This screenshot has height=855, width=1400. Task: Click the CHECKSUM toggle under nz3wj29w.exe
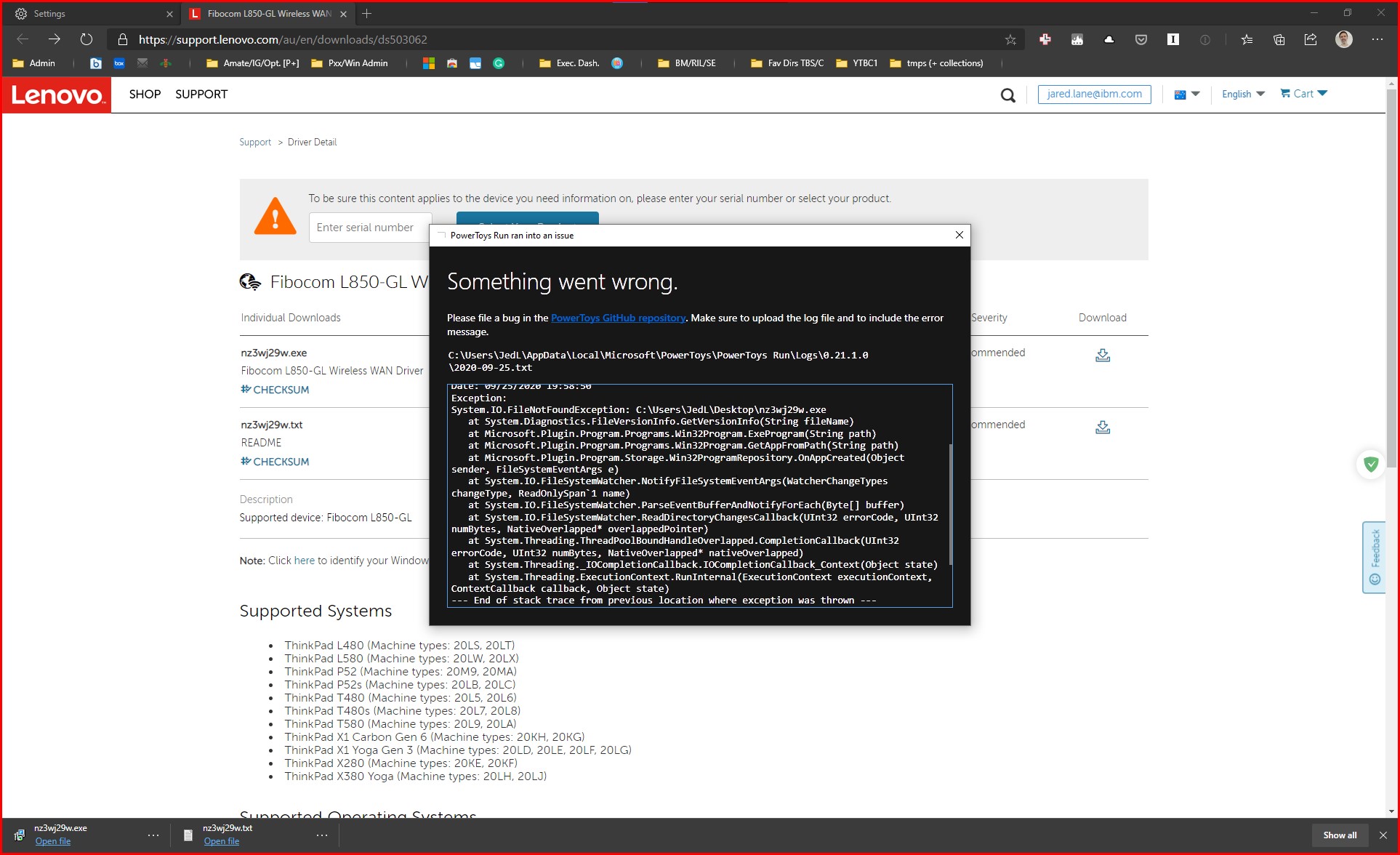tap(275, 390)
